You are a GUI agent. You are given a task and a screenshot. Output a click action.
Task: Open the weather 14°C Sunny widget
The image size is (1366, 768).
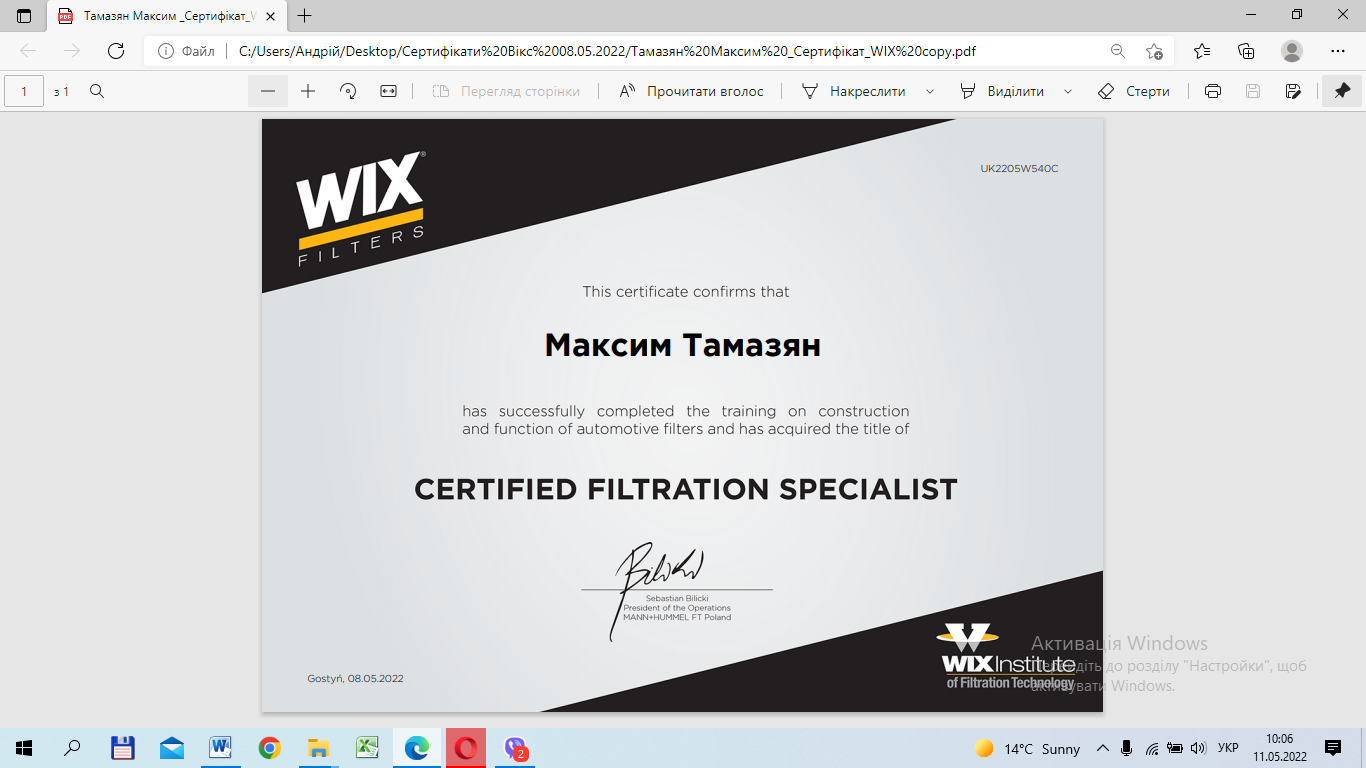click(1028, 748)
